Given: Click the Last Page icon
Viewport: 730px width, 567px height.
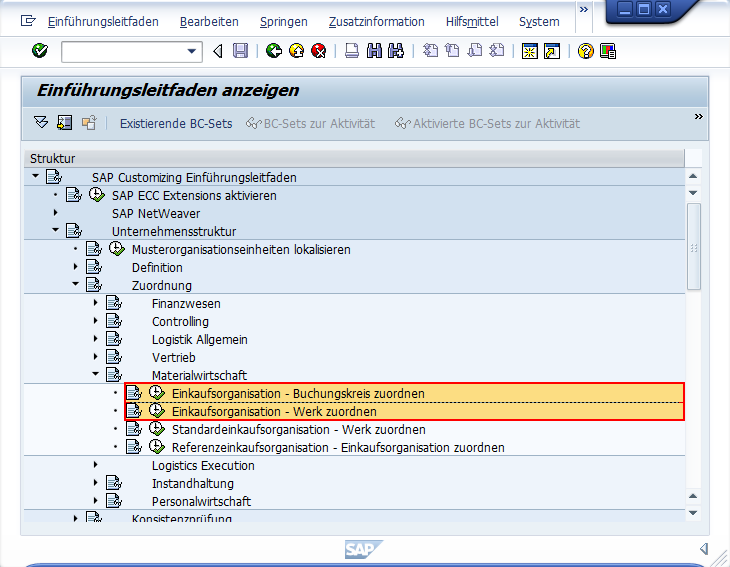Looking at the screenshot, I should (x=497, y=51).
